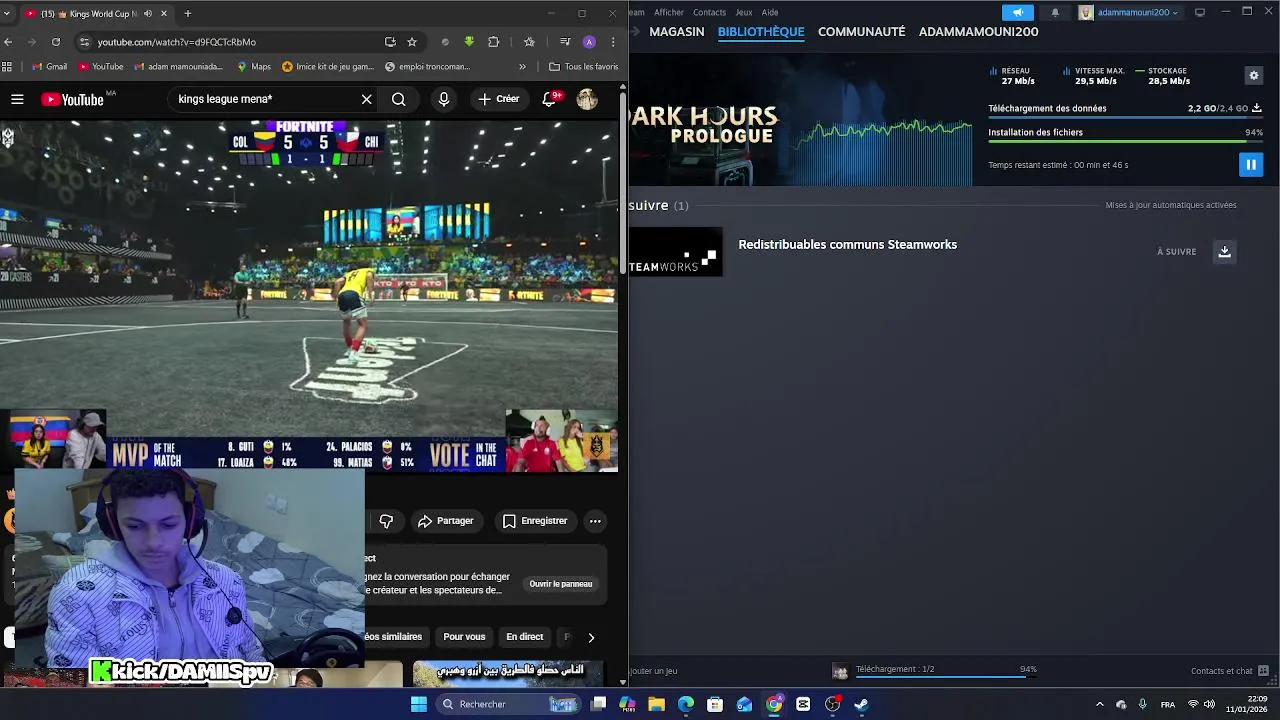Open Steam notifications bell
Viewport: 1280px width, 720px height.
point(1055,12)
